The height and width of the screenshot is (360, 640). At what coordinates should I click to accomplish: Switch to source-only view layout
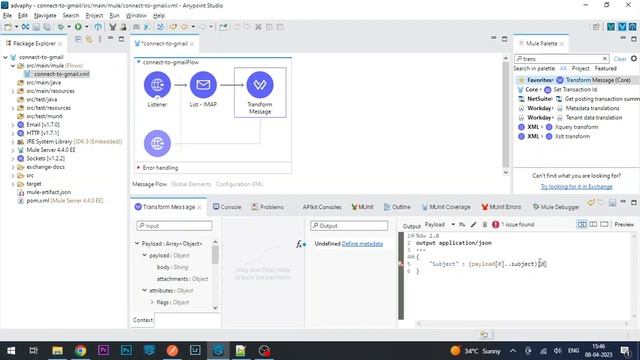click(x=604, y=224)
